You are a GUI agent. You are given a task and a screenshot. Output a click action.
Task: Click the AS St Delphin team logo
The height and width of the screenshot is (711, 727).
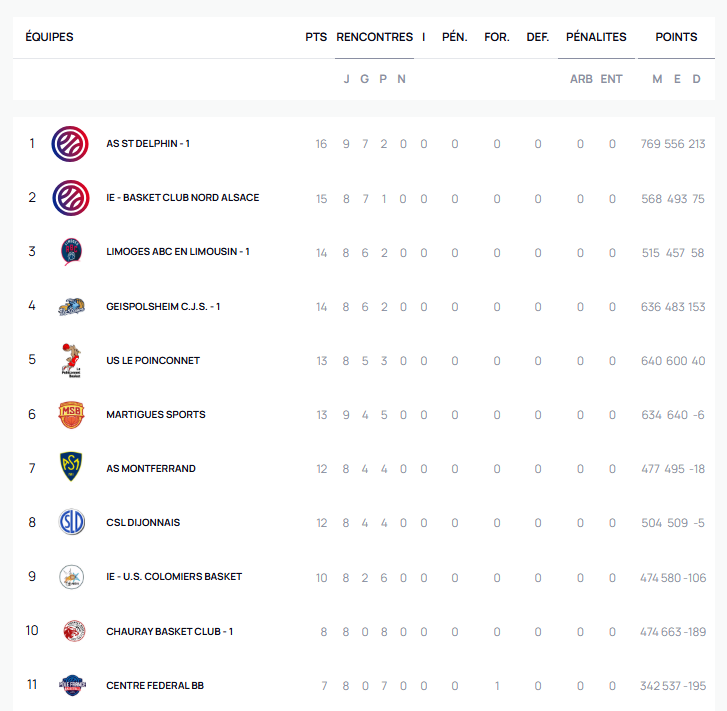click(x=70, y=144)
